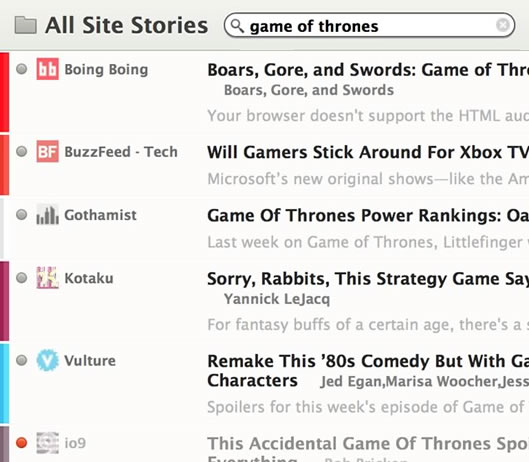Click inside the game of thrones search field
The height and width of the screenshot is (462, 529).
pos(369,25)
